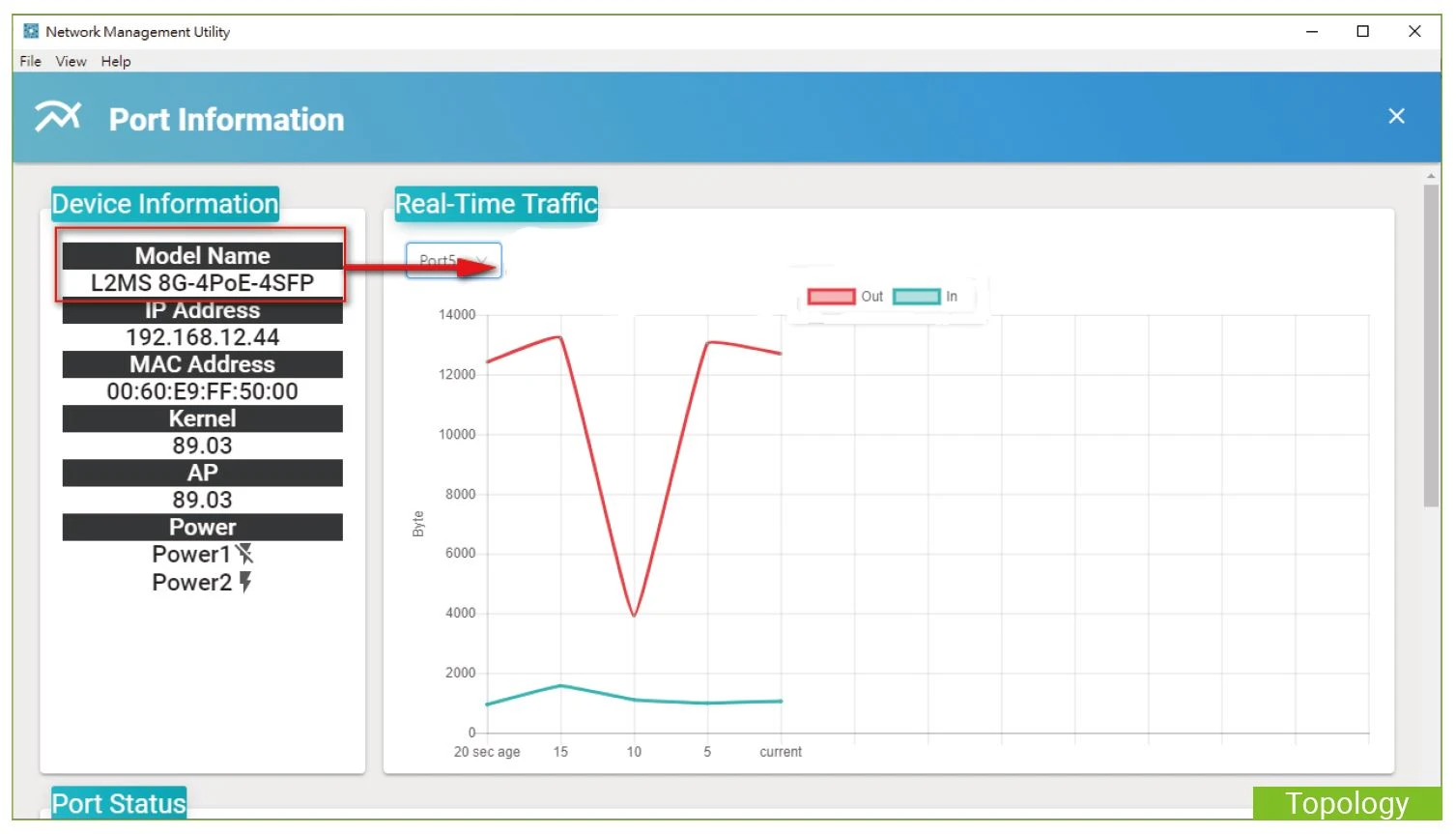The width and height of the screenshot is (1456, 834).
Task: Click the Power1 disconnected bolt icon
Action: click(244, 554)
